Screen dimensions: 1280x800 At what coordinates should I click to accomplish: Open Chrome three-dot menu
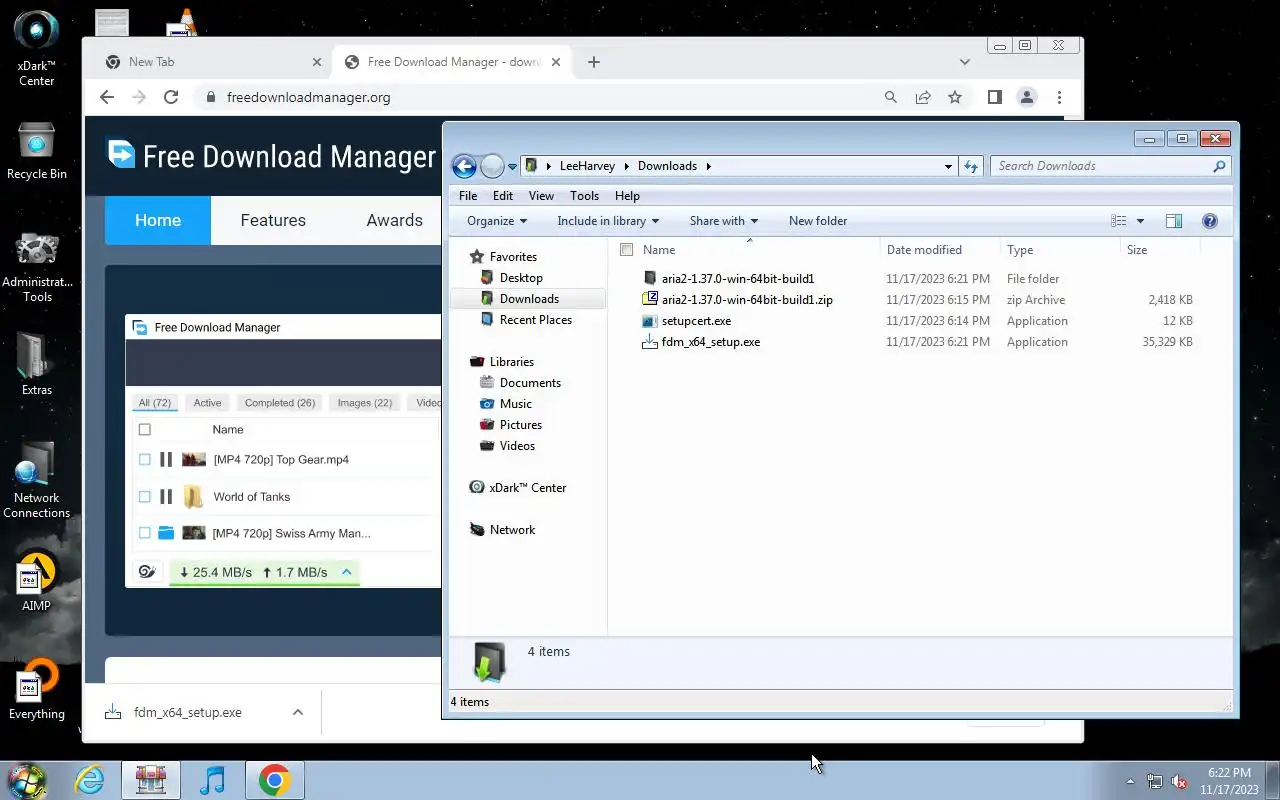coord(1059,97)
